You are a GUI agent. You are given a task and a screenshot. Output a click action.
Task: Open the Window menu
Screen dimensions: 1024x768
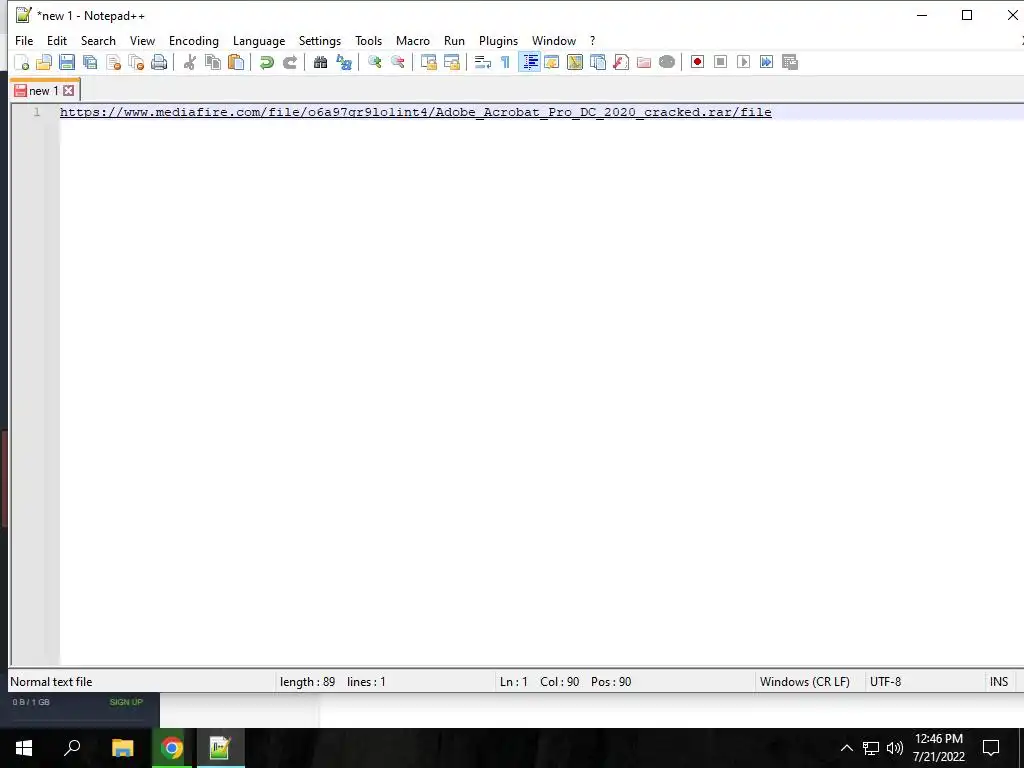[x=554, y=40]
